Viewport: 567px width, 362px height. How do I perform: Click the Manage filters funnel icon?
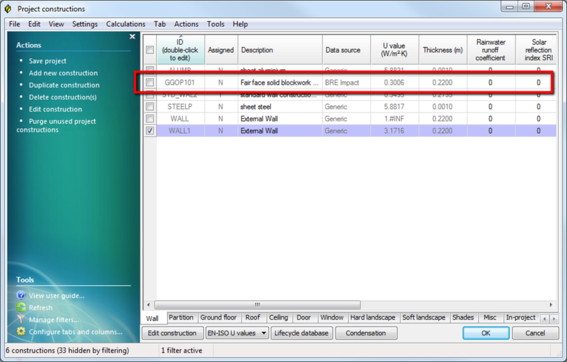(21, 319)
